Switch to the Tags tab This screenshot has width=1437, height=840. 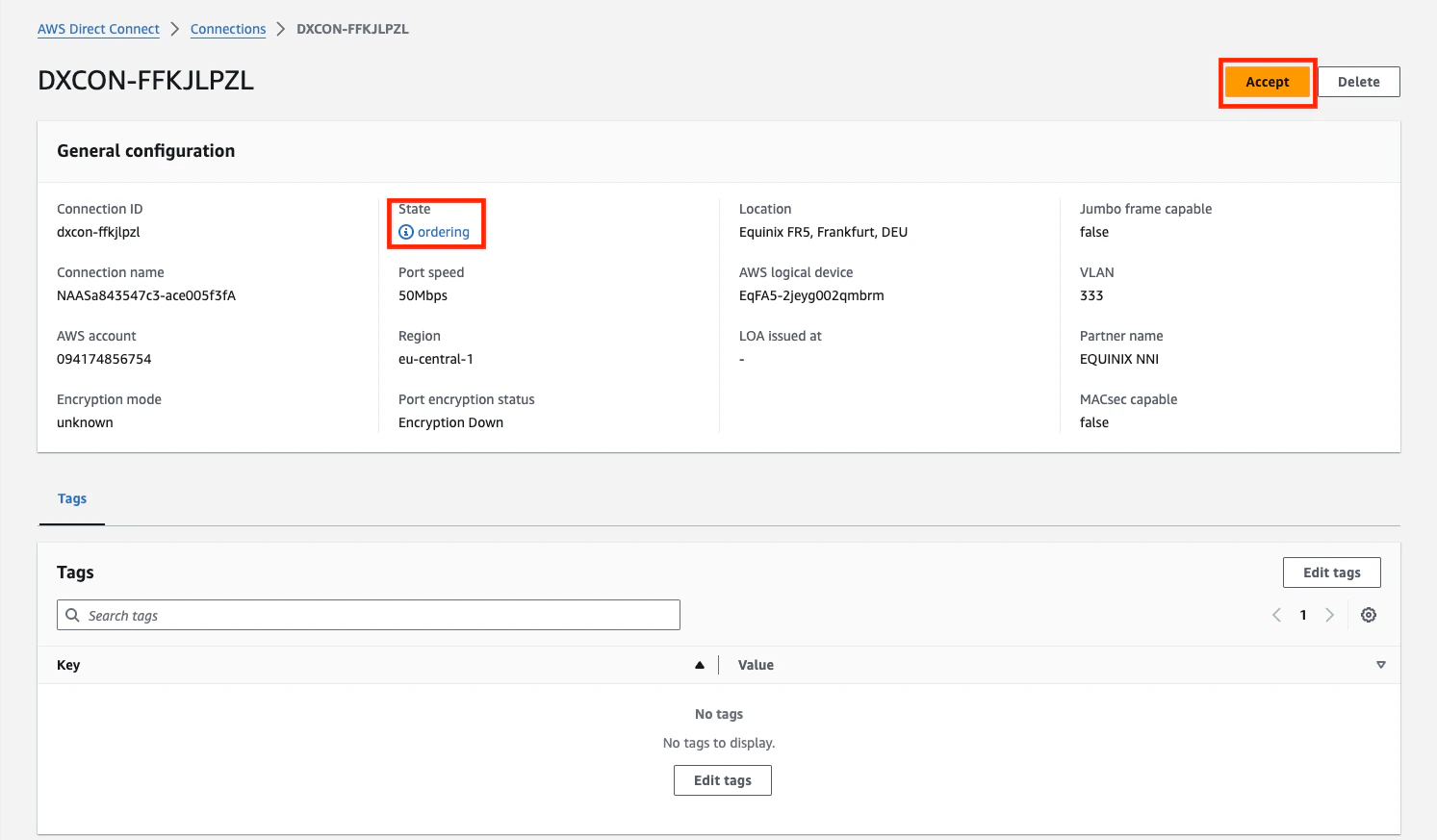click(71, 498)
